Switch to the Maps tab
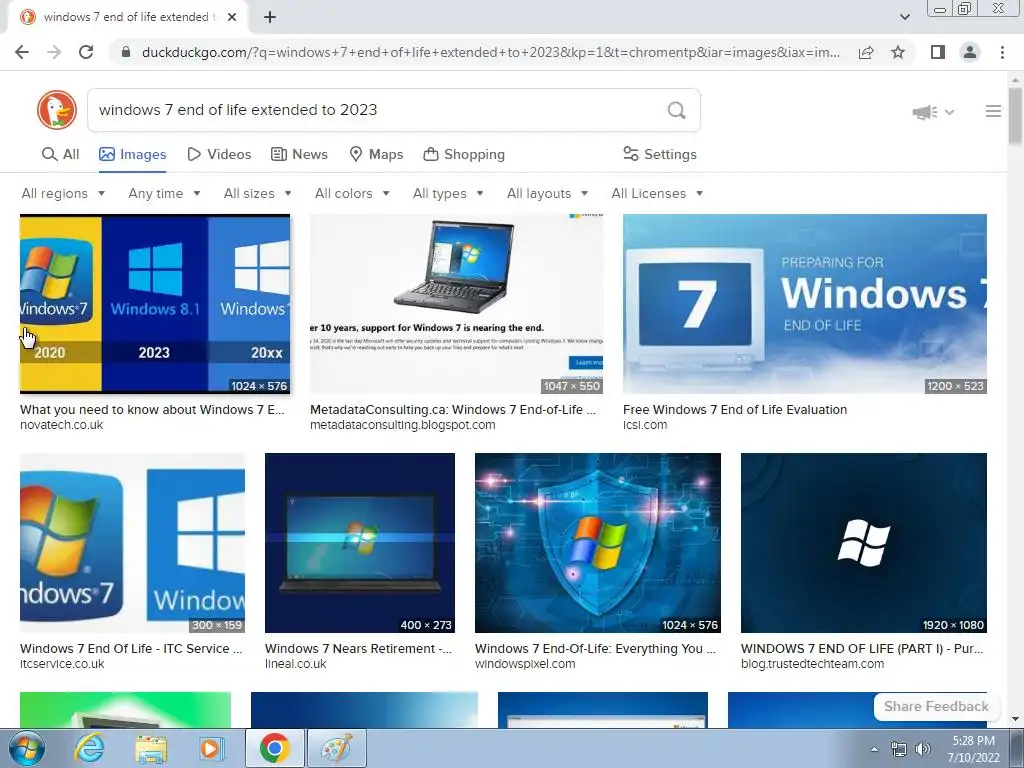 pos(376,154)
